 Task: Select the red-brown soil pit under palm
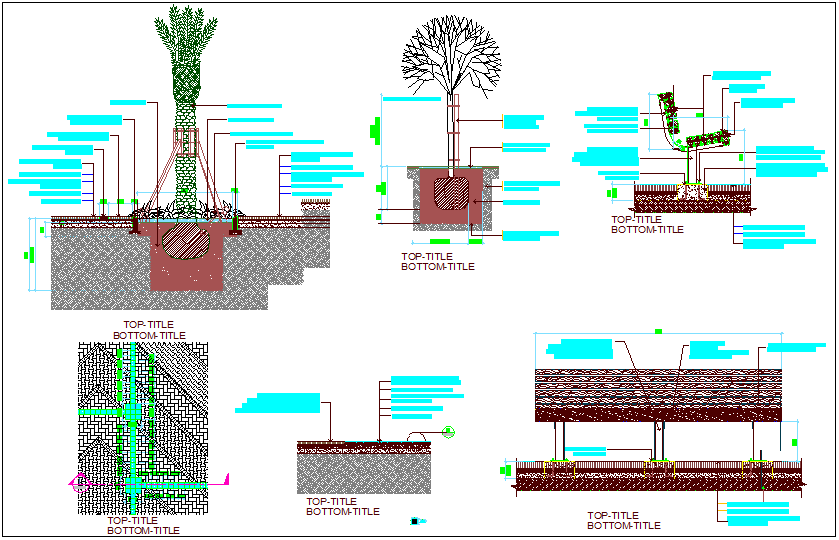coord(186,270)
